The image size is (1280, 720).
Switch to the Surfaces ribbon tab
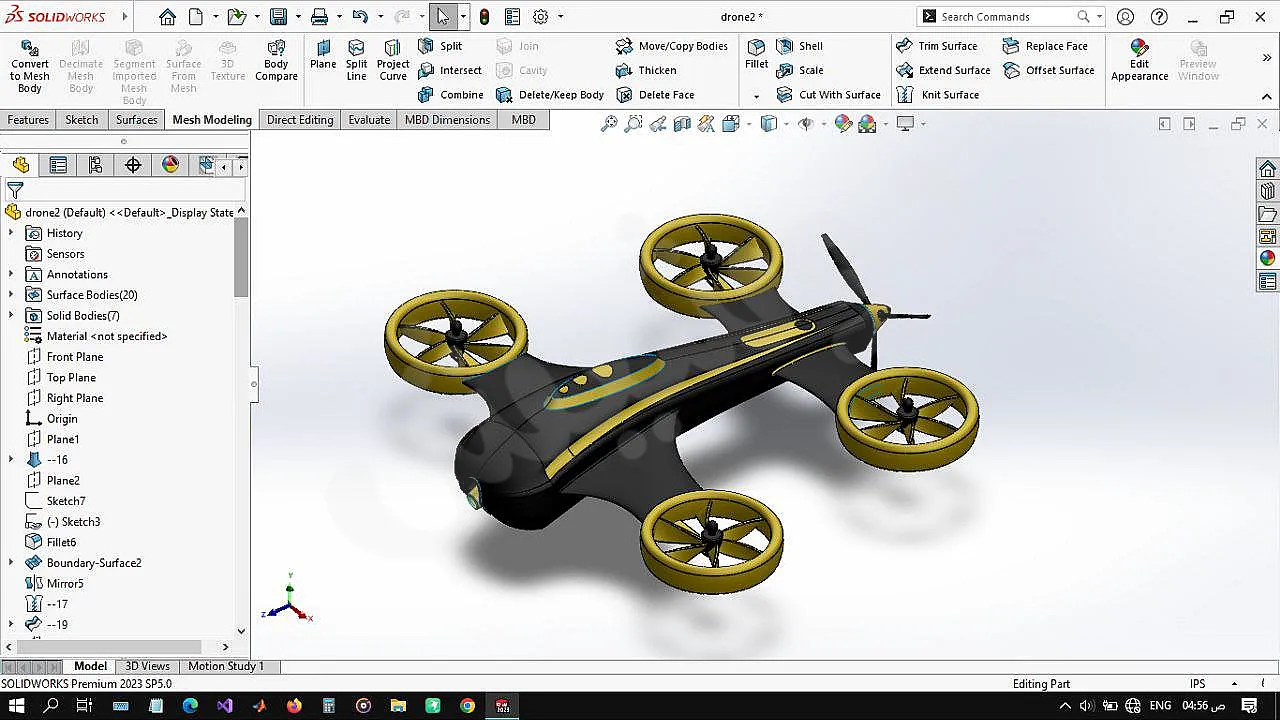pos(137,120)
